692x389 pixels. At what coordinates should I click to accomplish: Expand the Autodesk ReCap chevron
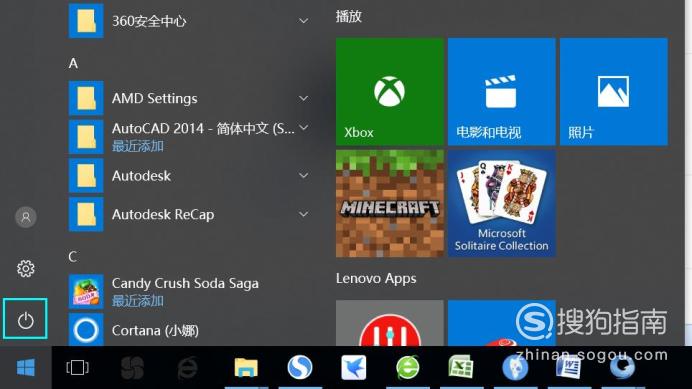click(303, 215)
